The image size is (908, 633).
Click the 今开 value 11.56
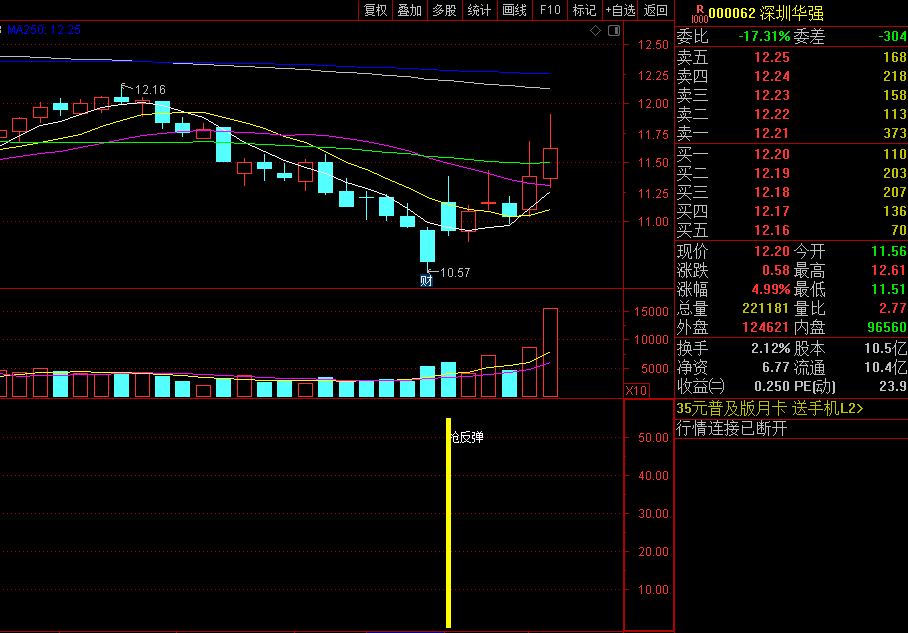pos(889,251)
